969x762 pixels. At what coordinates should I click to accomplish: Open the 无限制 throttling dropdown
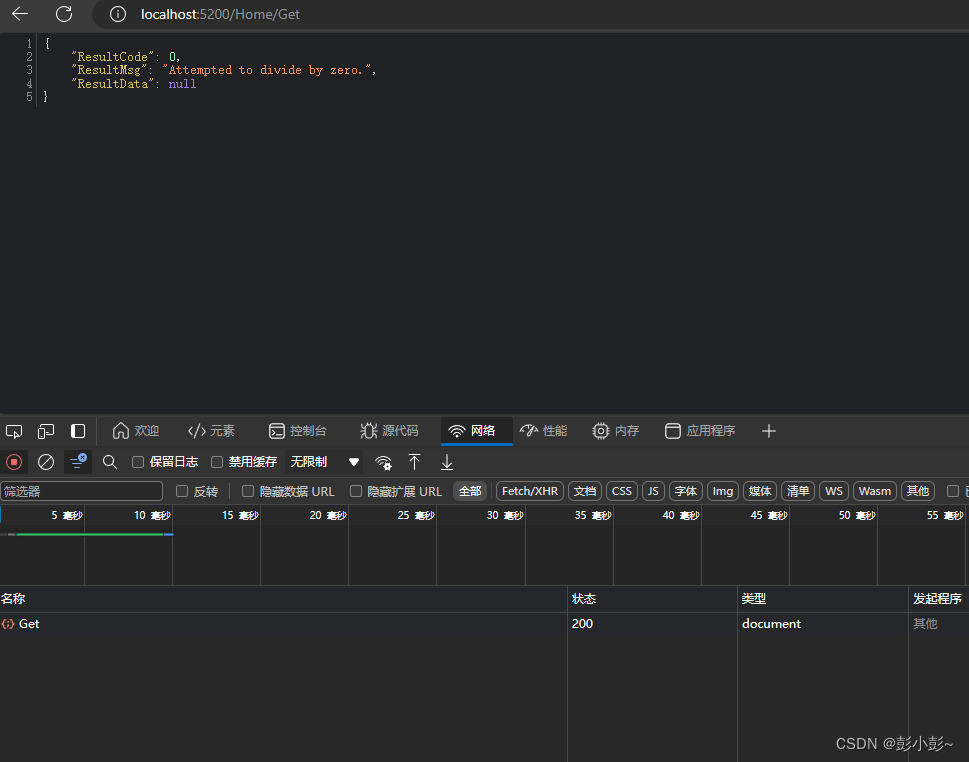(x=324, y=462)
